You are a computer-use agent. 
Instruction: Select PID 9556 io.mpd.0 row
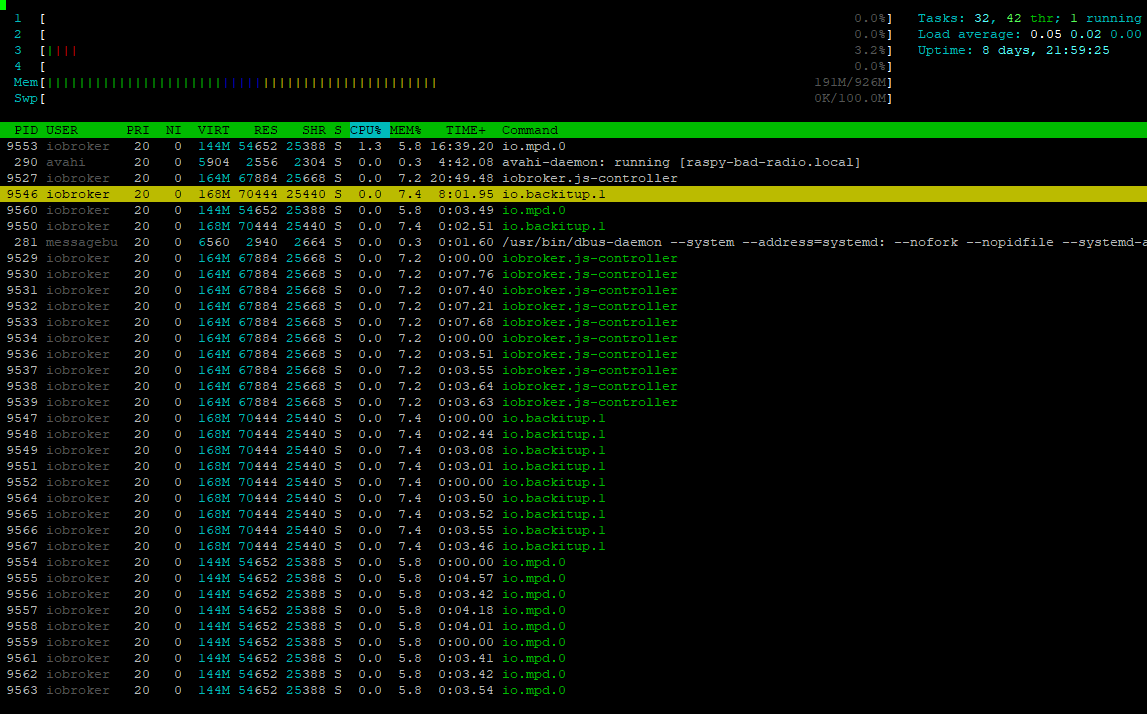(x=574, y=595)
